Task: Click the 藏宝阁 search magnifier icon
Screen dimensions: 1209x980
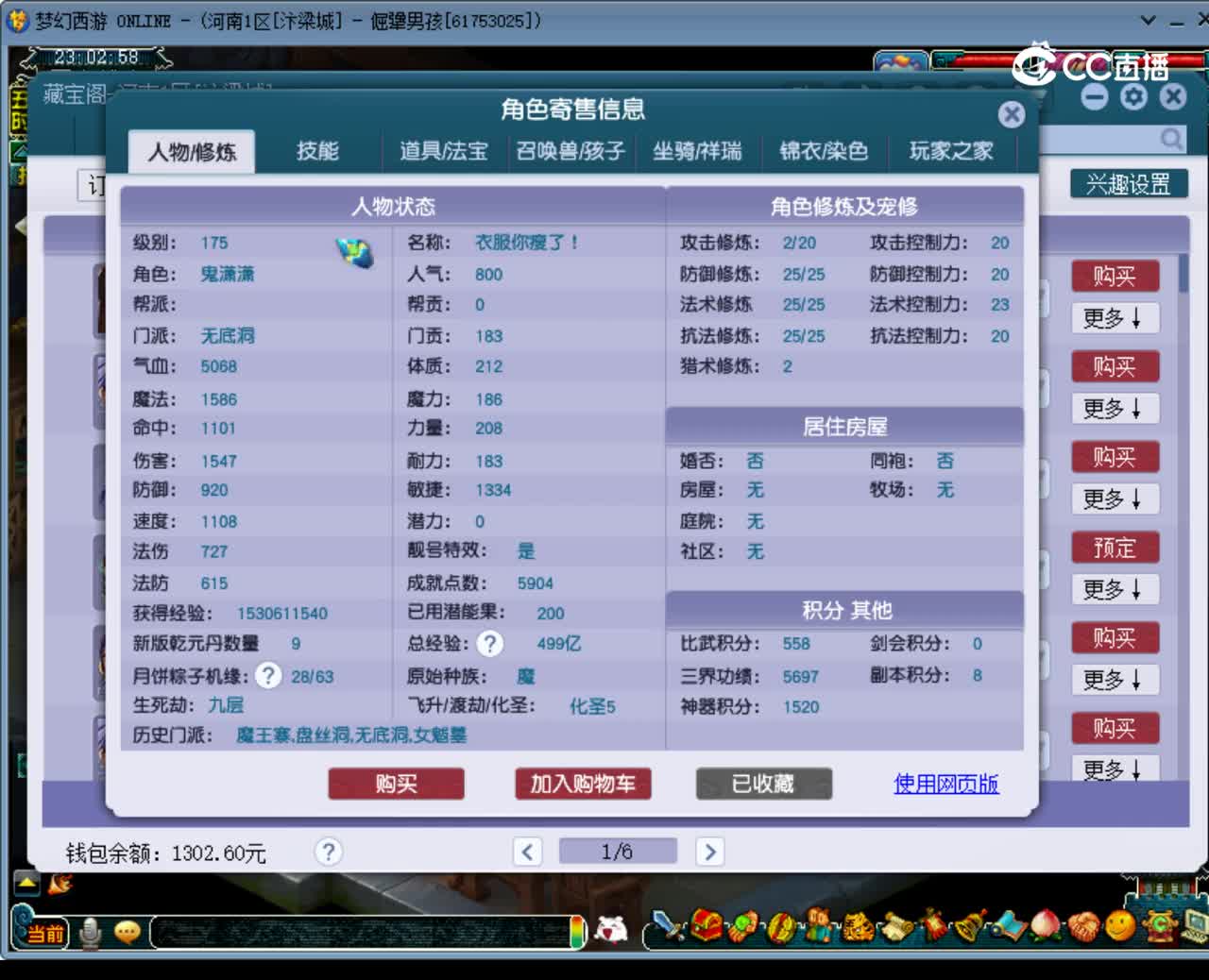Action: pos(1171,141)
